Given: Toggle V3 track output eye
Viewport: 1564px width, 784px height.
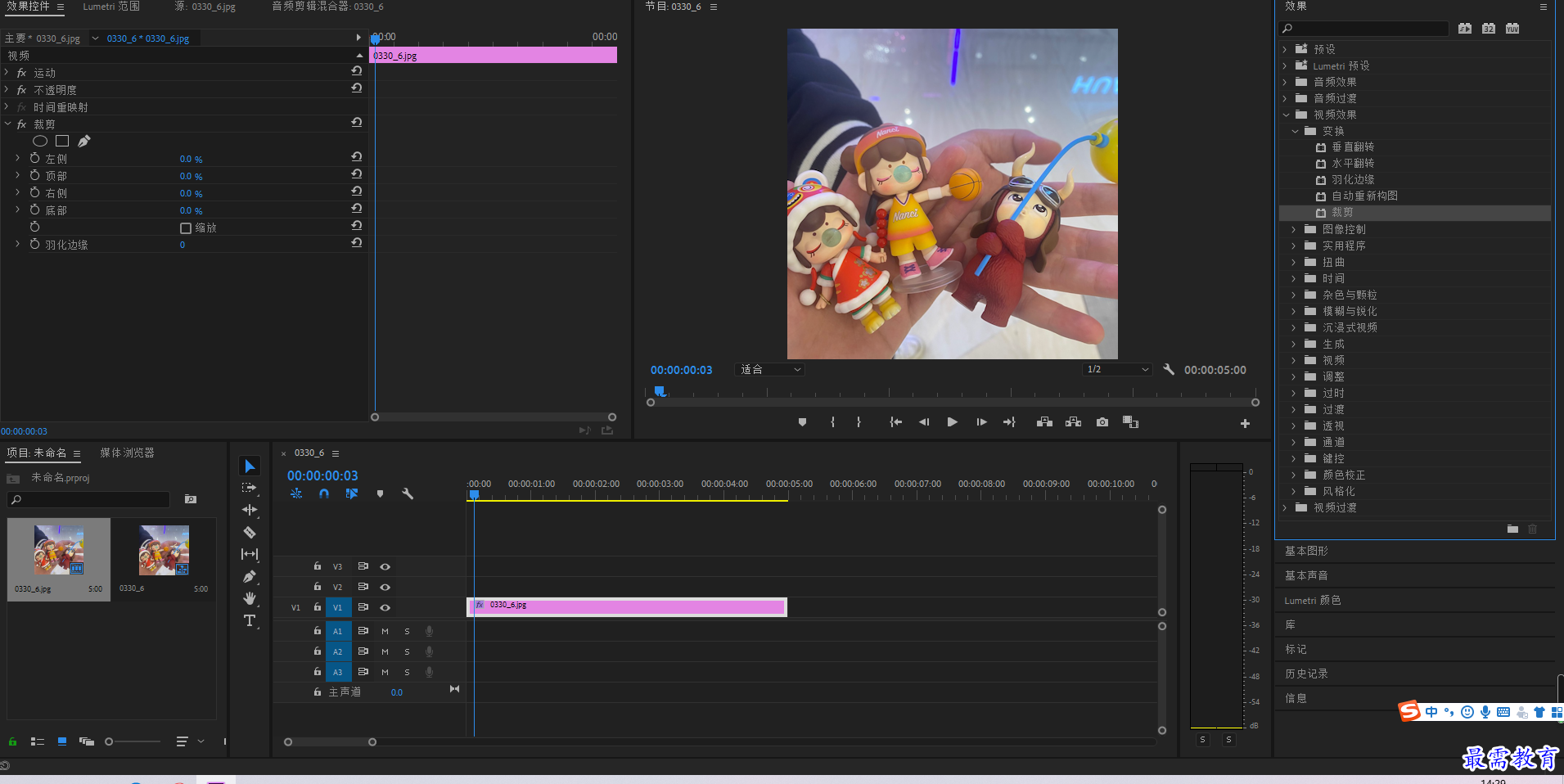Looking at the screenshot, I should (x=385, y=566).
